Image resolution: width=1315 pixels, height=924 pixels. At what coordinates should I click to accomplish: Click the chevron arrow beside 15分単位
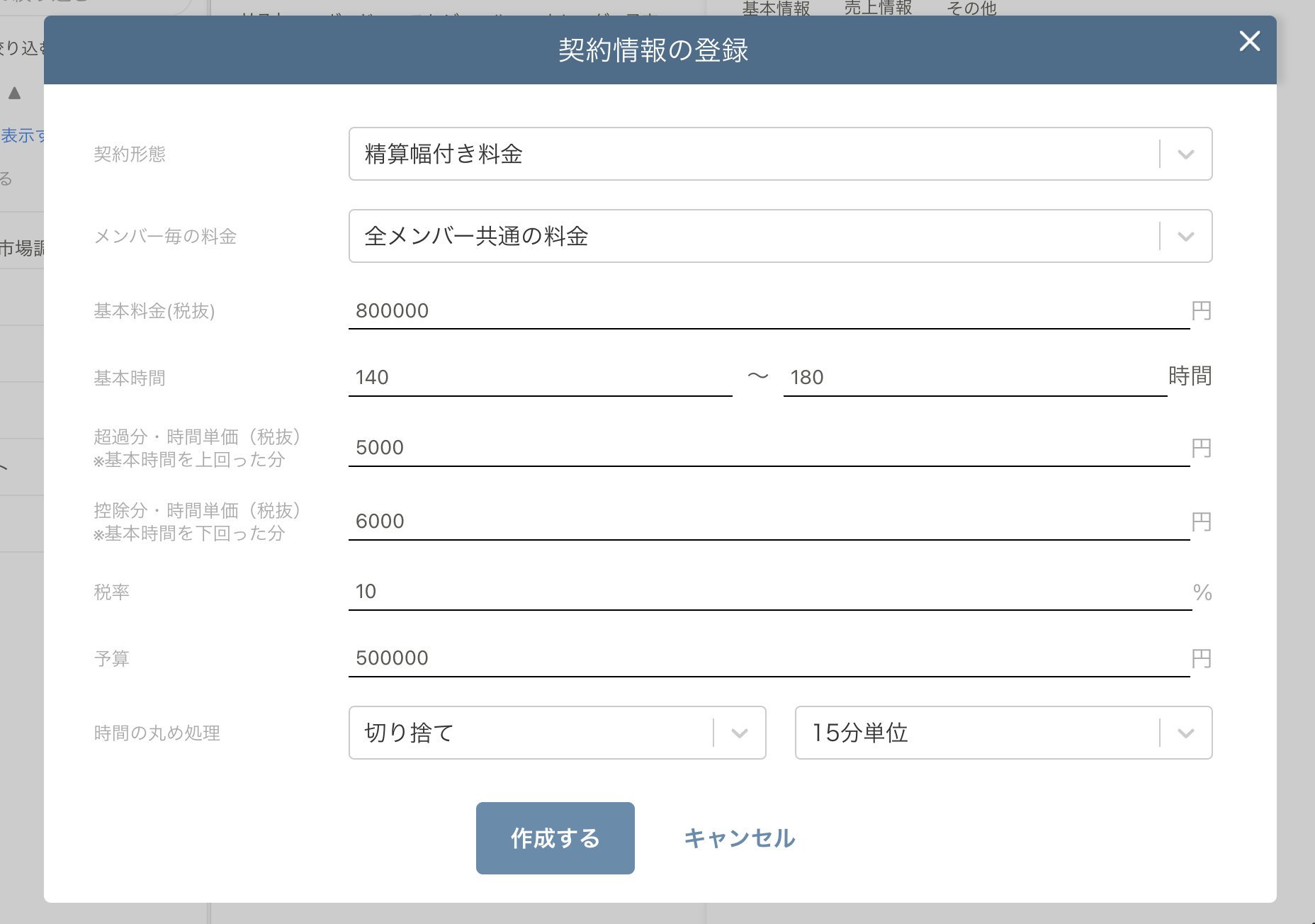[x=1185, y=733]
